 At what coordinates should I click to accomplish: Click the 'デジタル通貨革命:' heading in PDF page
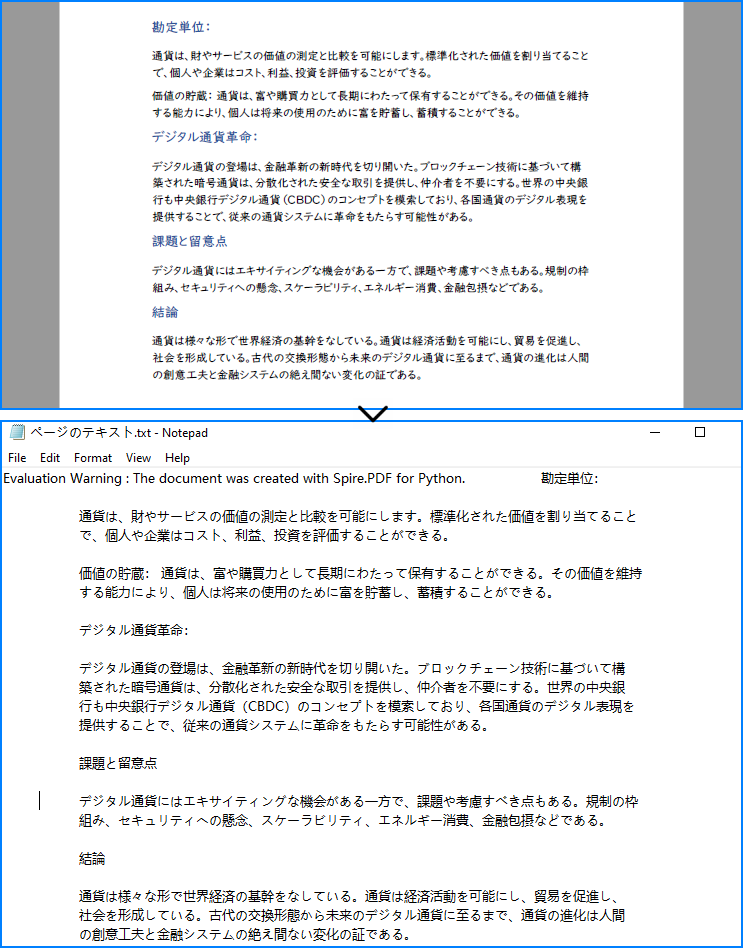pos(204,137)
